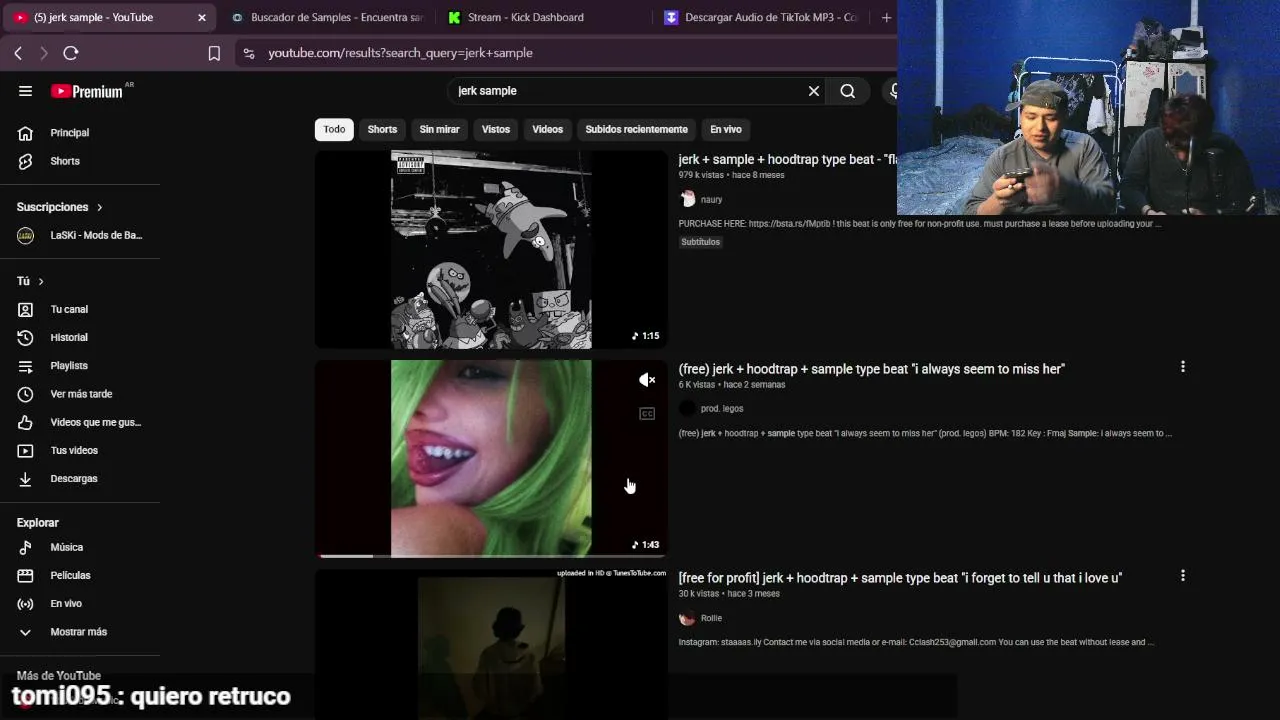
Task: Filter by Subidos recientemente chip
Action: (x=636, y=129)
